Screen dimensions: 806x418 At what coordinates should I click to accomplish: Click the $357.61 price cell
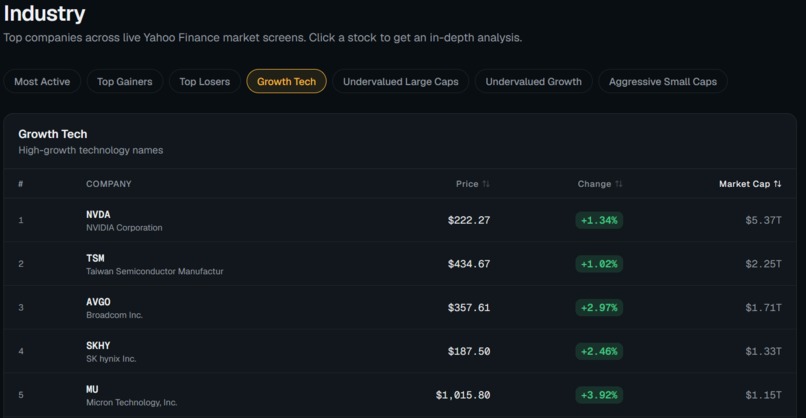click(469, 307)
